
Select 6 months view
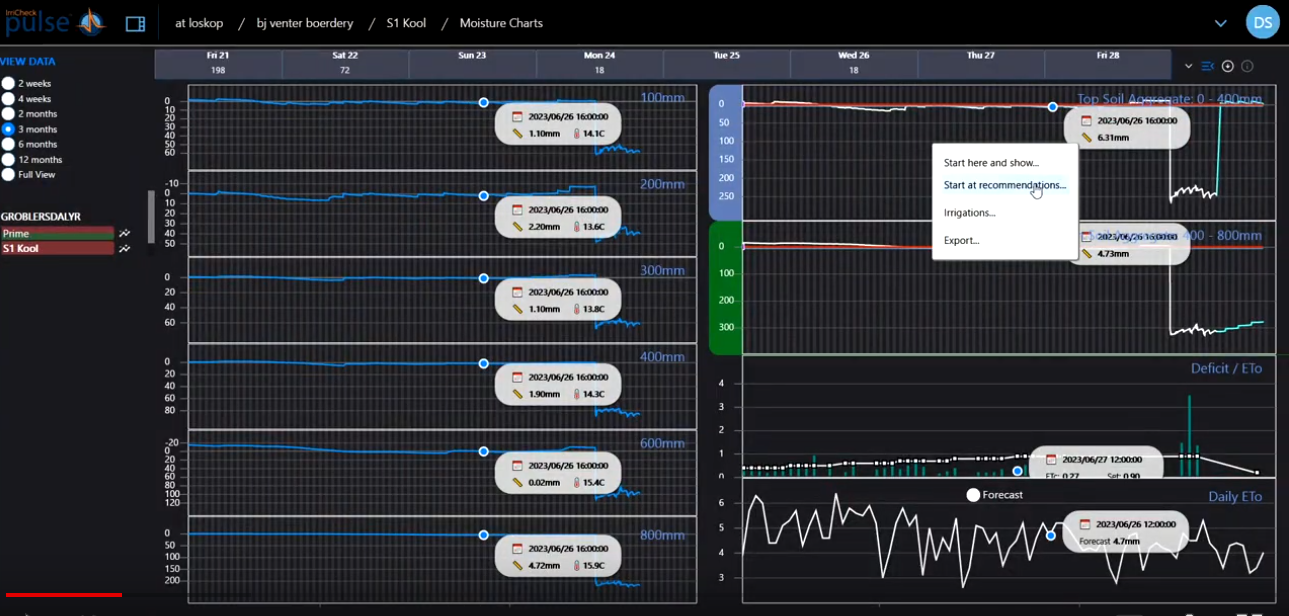pos(8,144)
